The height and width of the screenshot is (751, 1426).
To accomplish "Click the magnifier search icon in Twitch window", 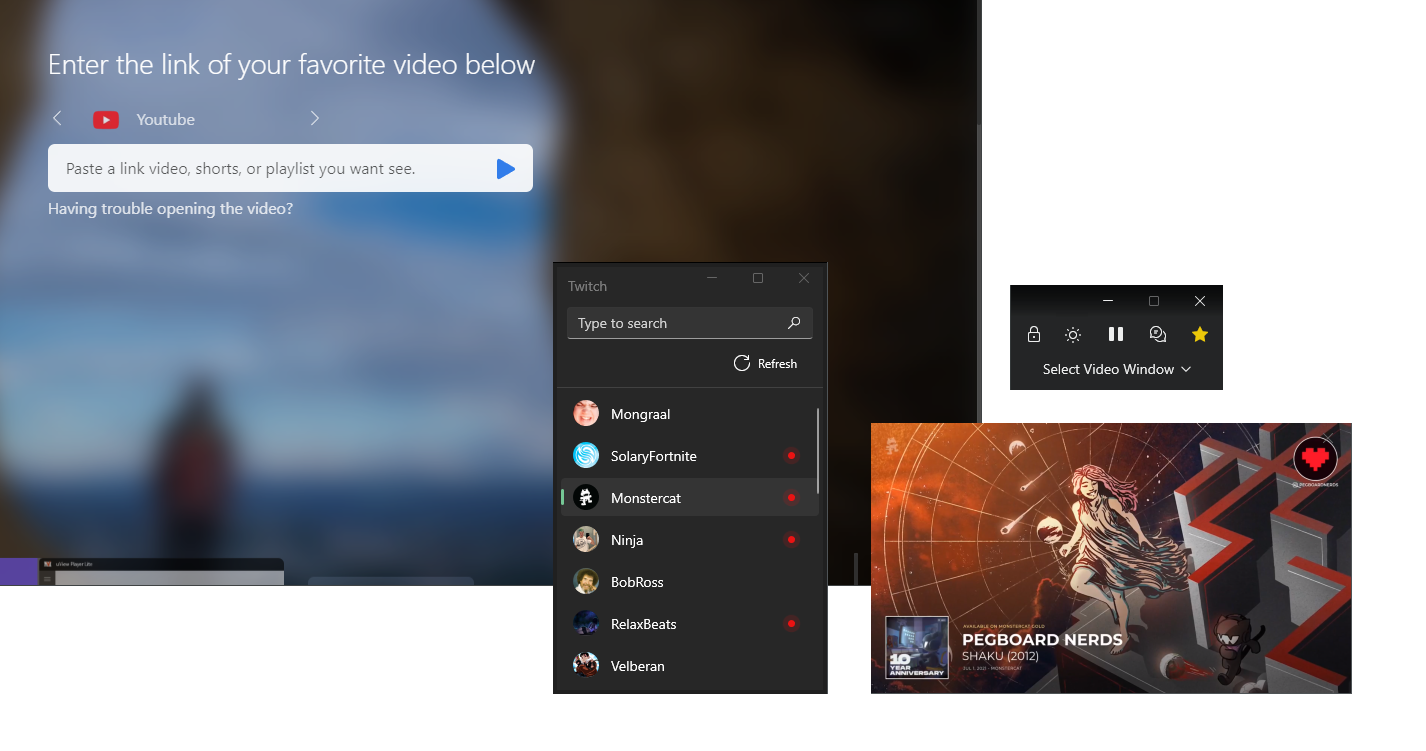I will [794, 323].
